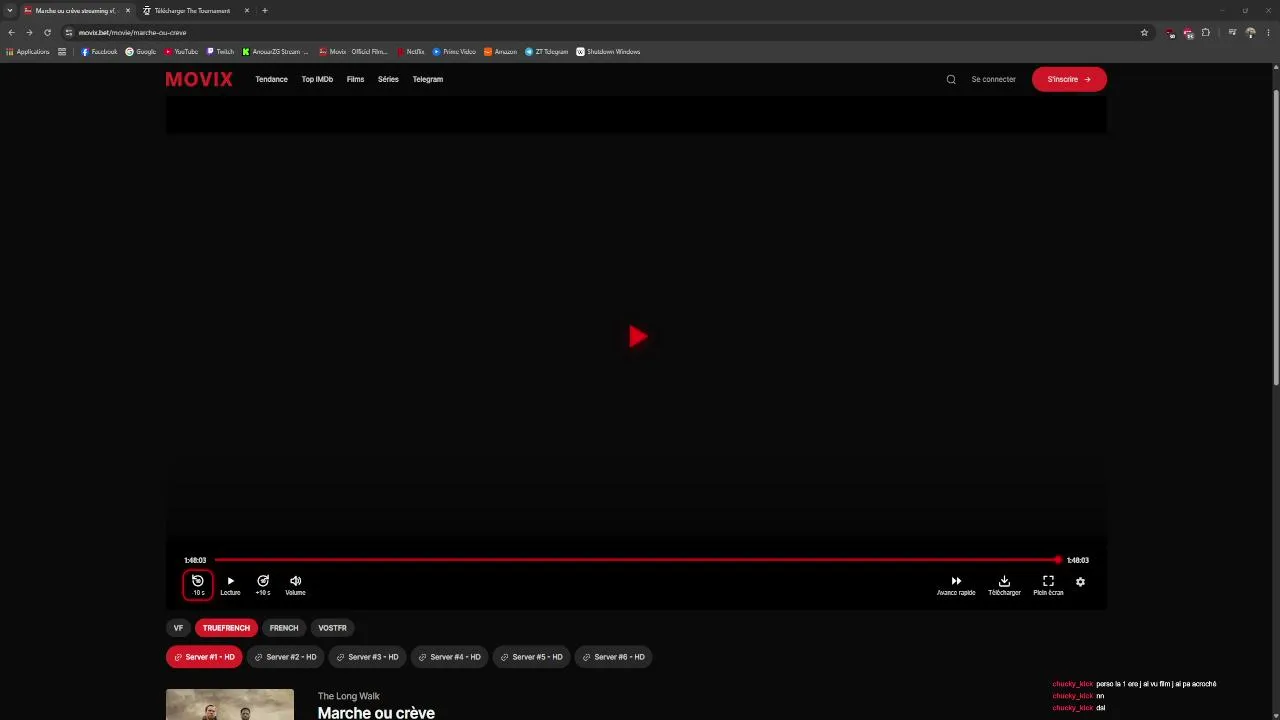Click the Se connecter link
Image resolution: width=1280 pixels, height=720 pixels.
pyautogui.click(x=993, y=79)
